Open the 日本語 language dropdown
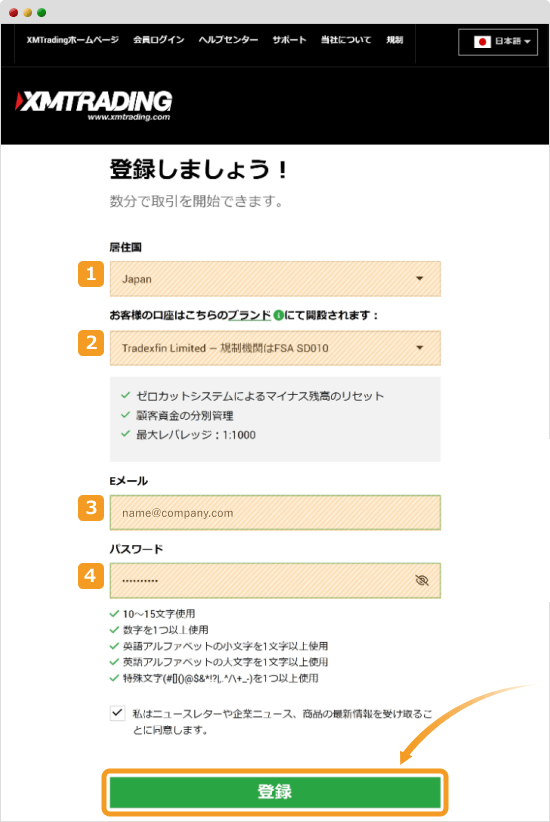 (x=498, y=42)
